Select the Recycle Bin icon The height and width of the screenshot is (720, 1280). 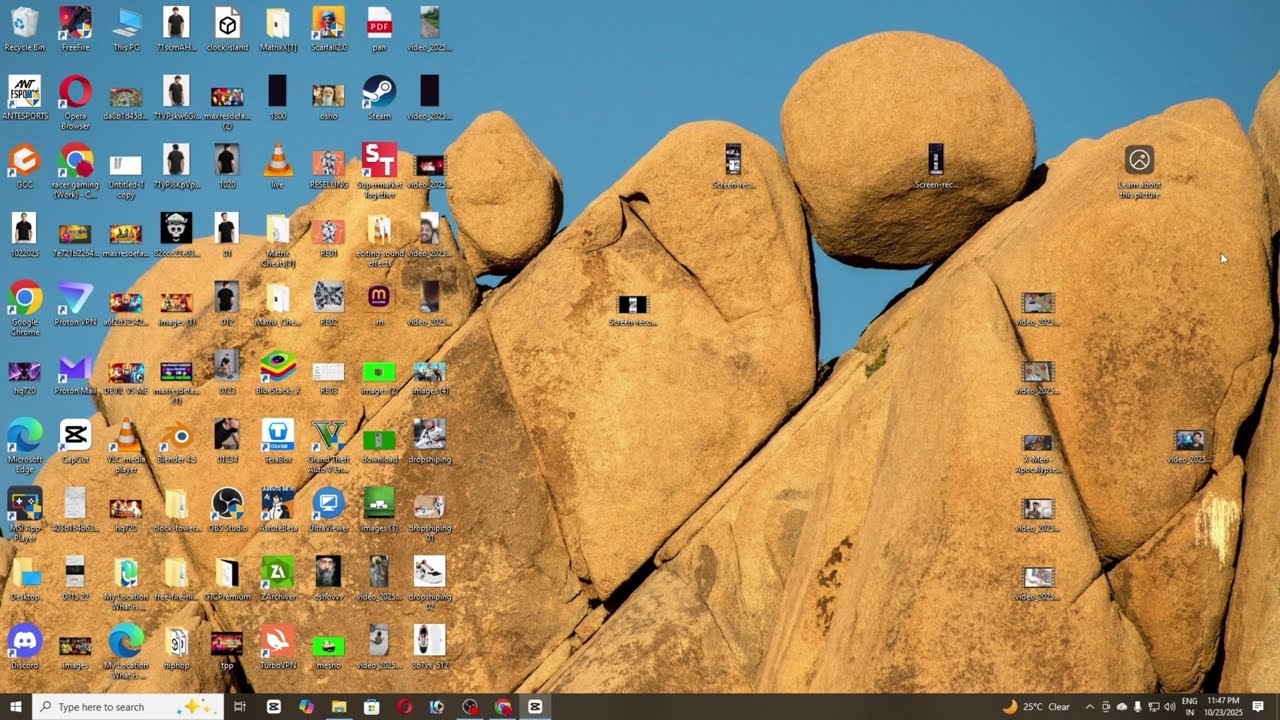[25, 28]
